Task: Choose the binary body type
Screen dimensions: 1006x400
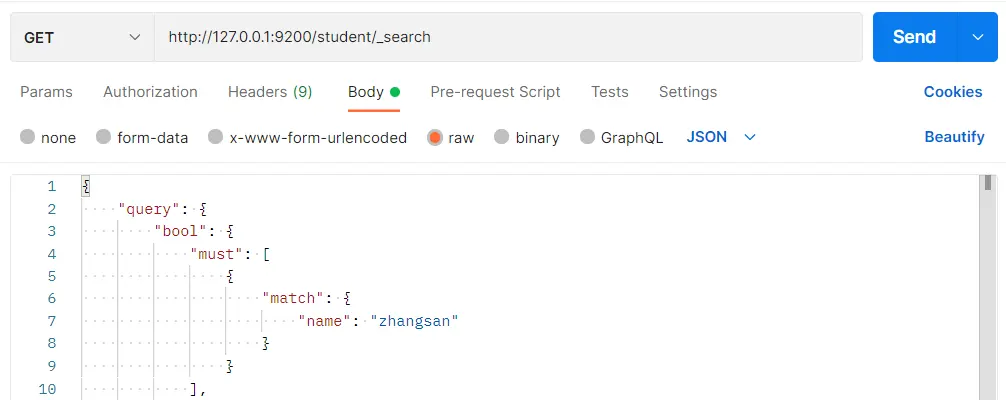Action: pos(501,137)
